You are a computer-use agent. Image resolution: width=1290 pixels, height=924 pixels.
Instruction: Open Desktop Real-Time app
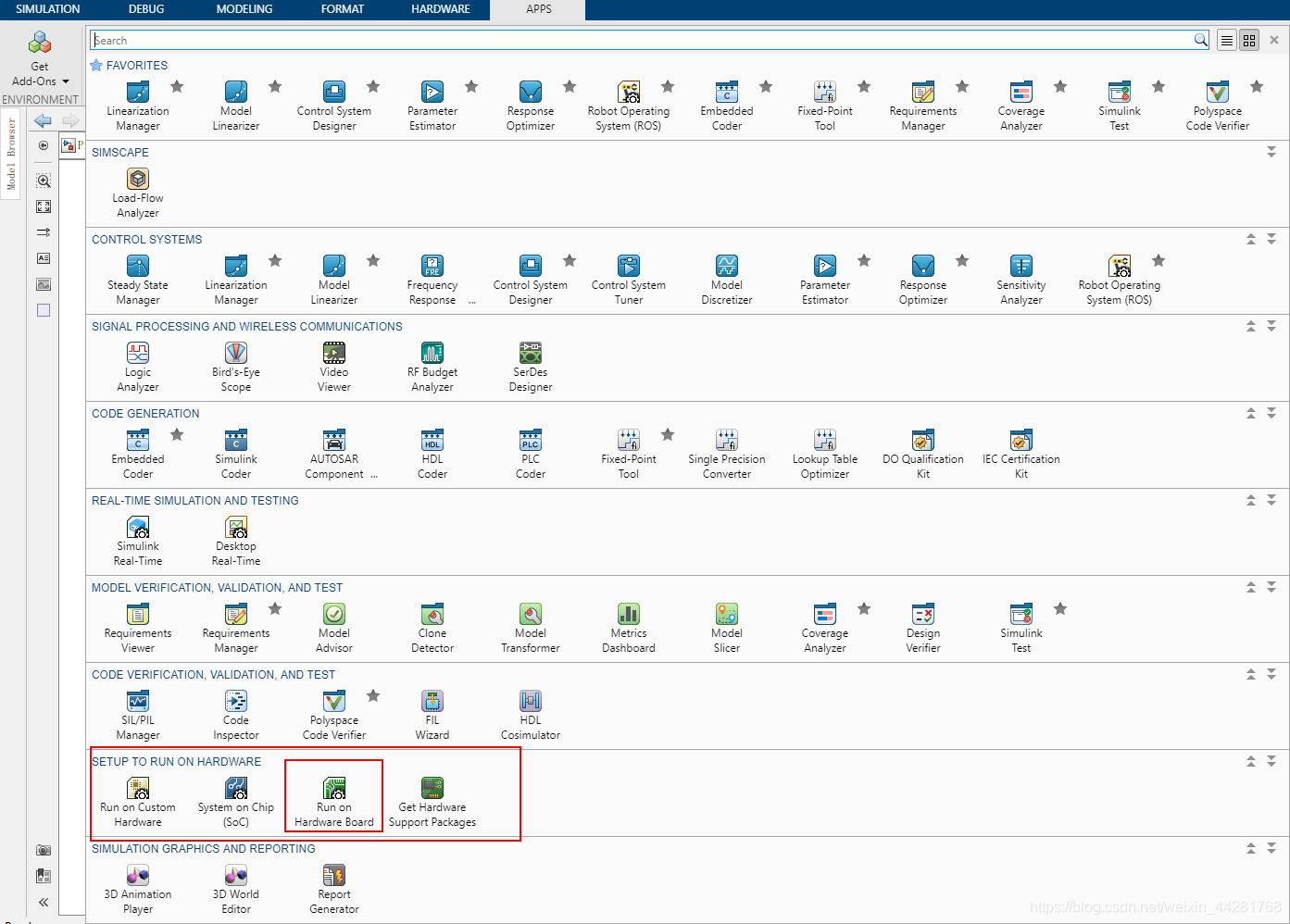pos(236,541)
